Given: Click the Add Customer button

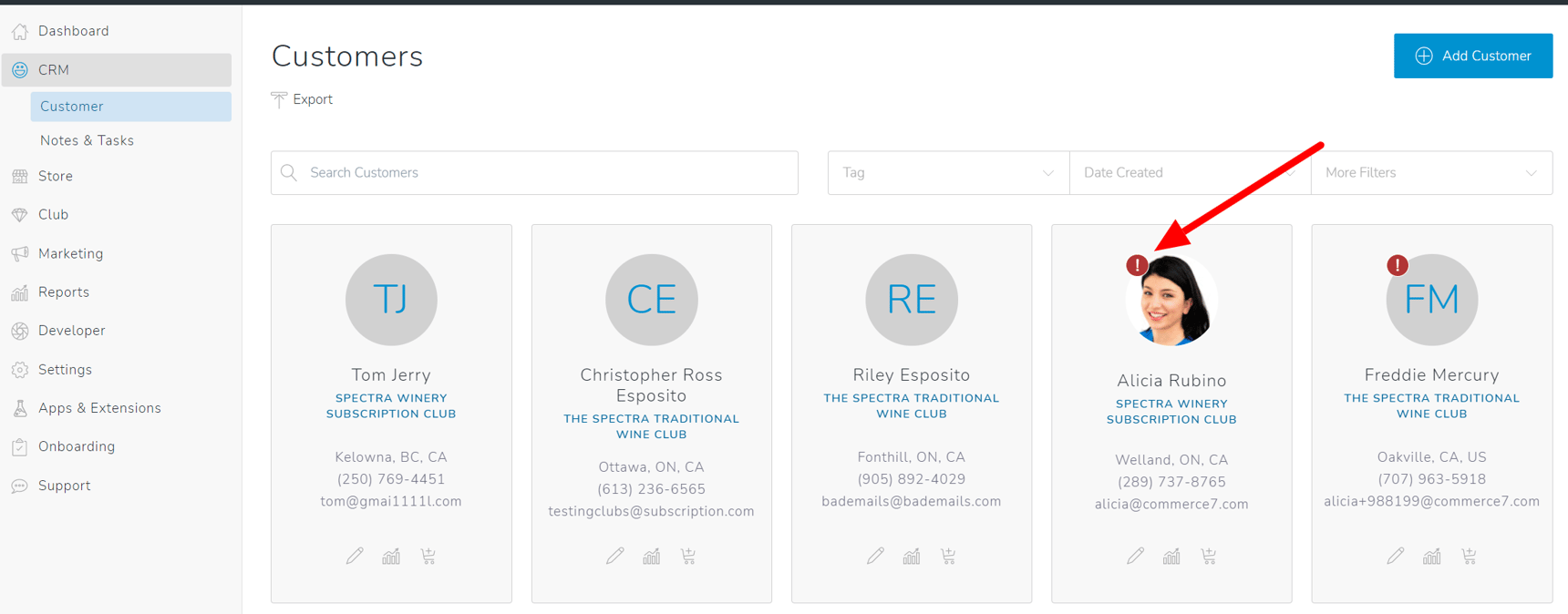Looking at the screenshot, I should pyautogui.click(x=1472, y=56).
